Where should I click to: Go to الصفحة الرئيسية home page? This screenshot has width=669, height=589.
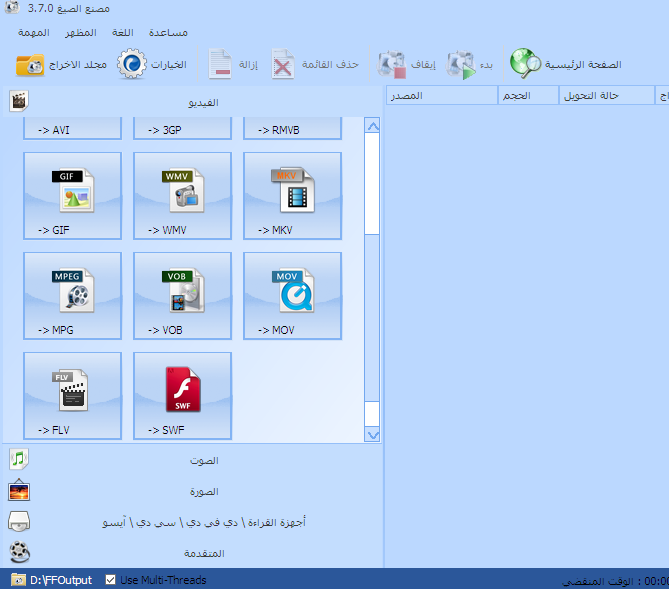565,65
